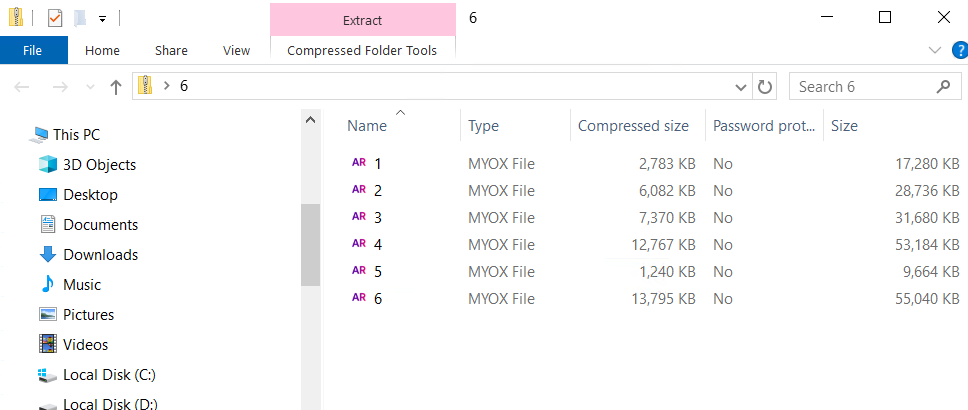
Task: Click the Downloads icon in sidebar
Action: (47, 255)
